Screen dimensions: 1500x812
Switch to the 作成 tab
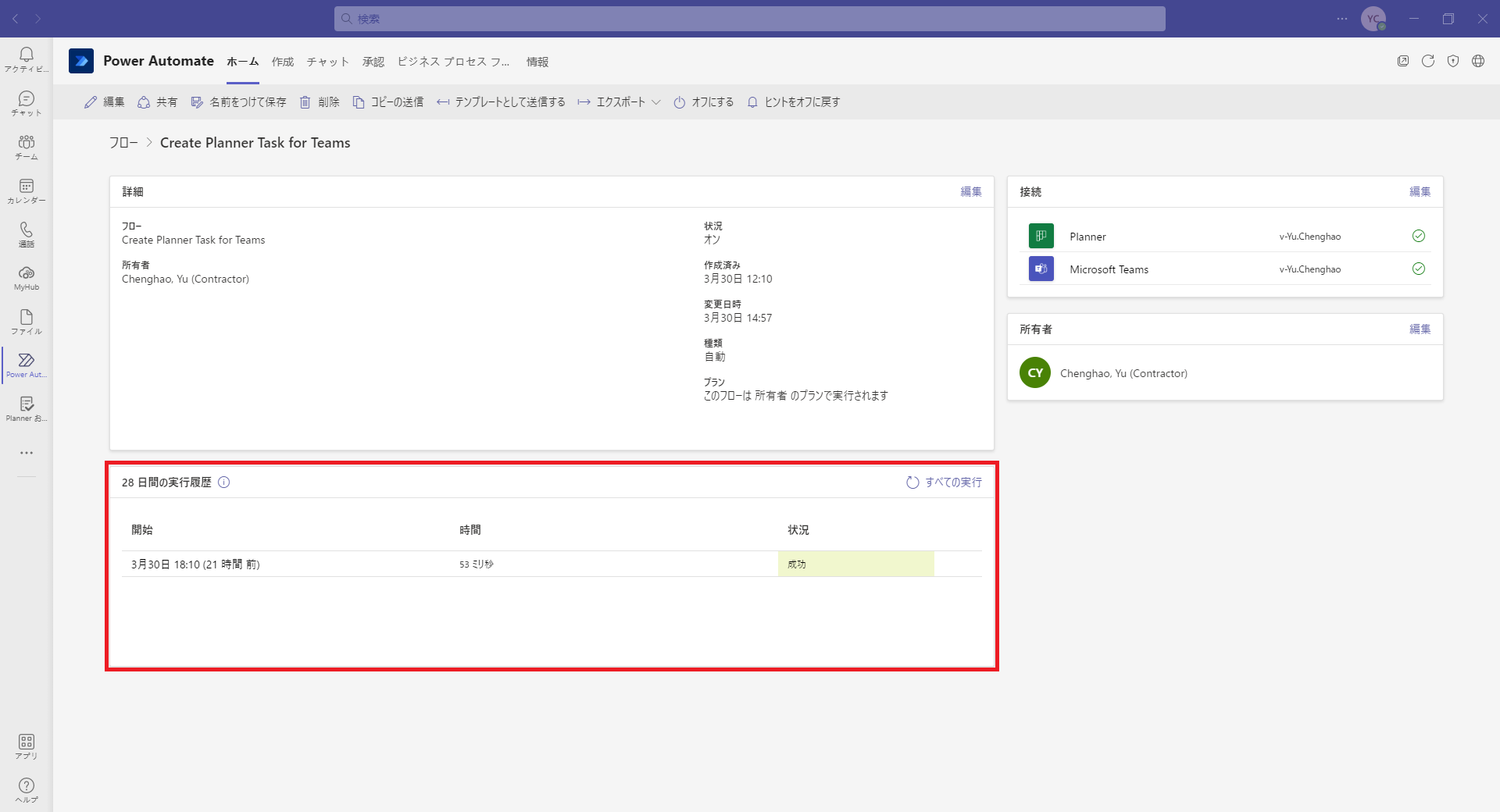[282, 62]
